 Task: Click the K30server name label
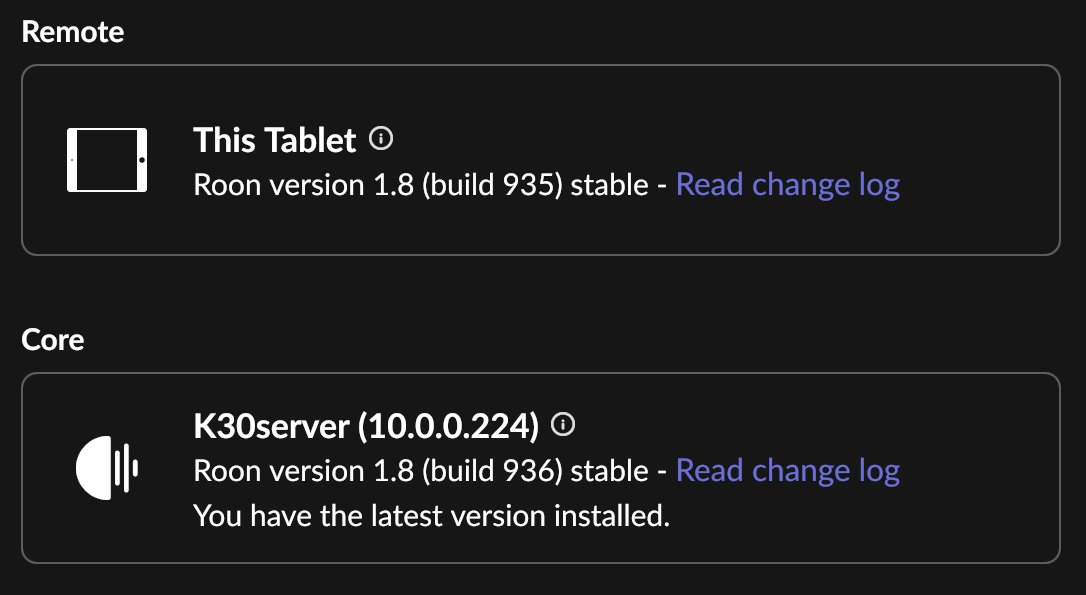[x=273, y=427]
